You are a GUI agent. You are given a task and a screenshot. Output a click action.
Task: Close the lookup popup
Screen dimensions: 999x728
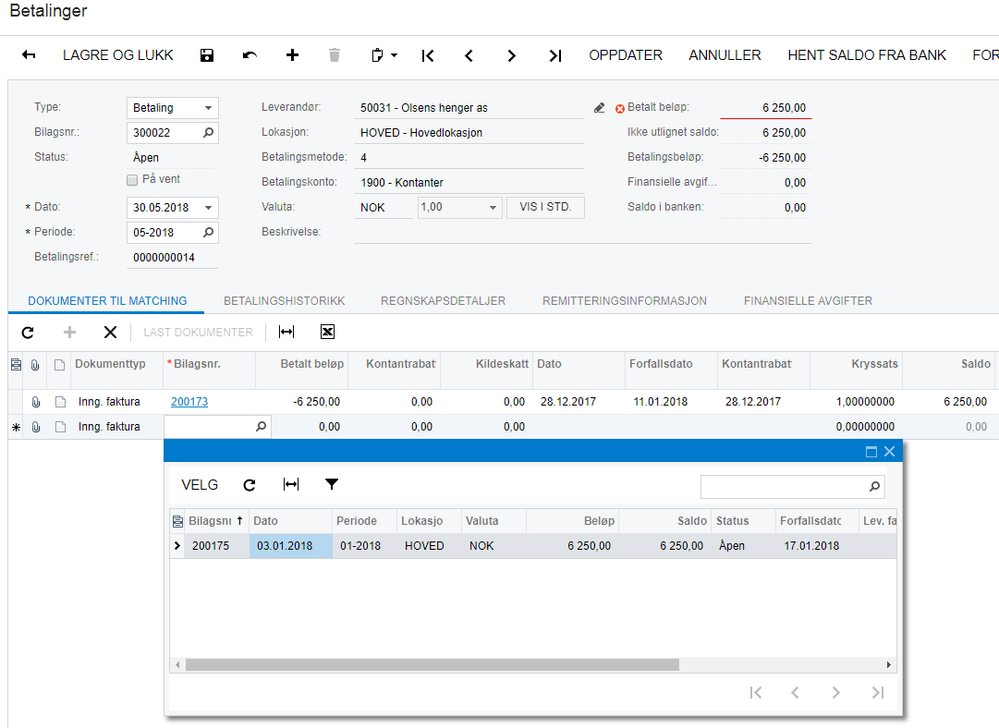(x=889, y=452)
